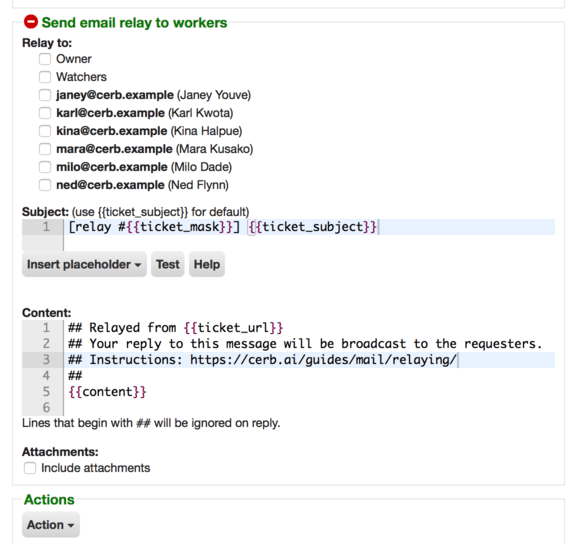Viewport: 574px width, 544px height.
Task: Enable Include attachments option
Action: [30, 468]
